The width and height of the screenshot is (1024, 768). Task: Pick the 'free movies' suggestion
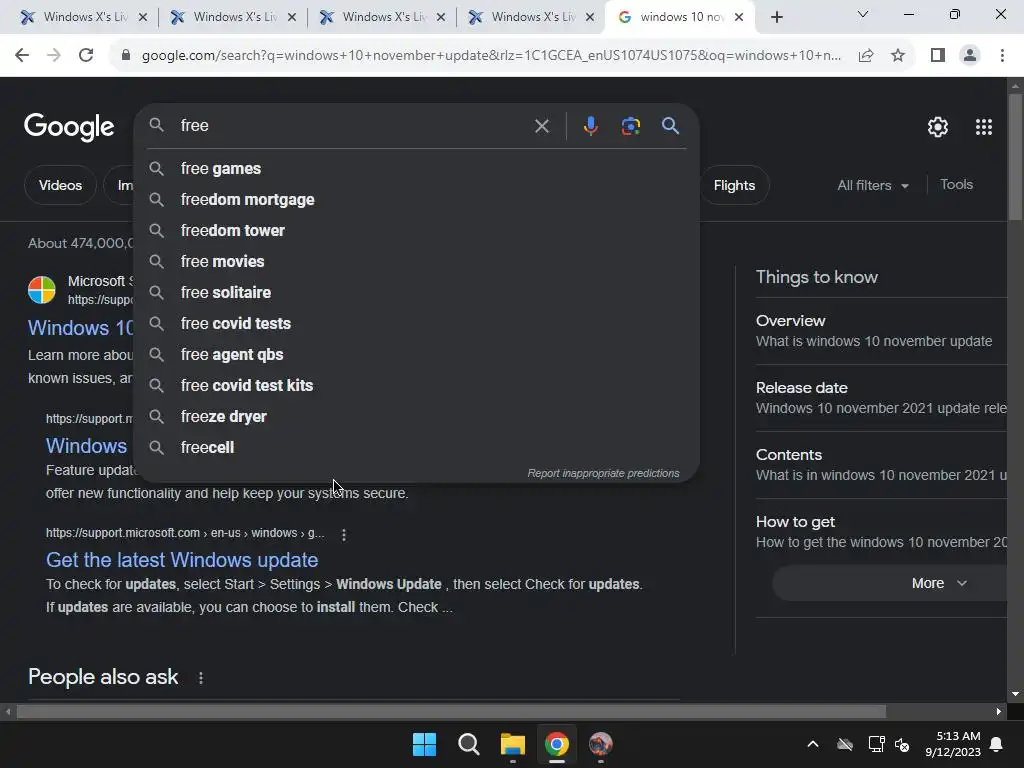(x=417, y=262)
